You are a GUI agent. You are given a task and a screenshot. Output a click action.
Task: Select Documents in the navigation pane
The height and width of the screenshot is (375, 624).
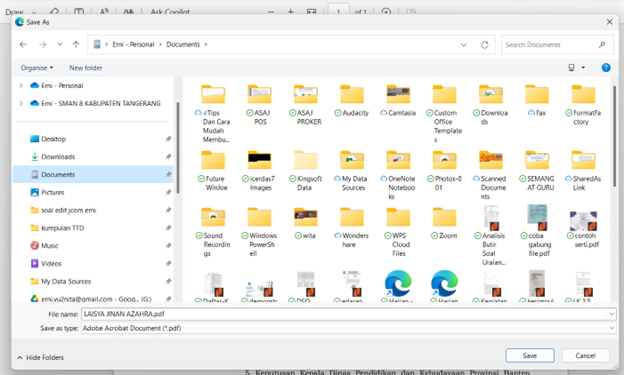pos(94,174)
